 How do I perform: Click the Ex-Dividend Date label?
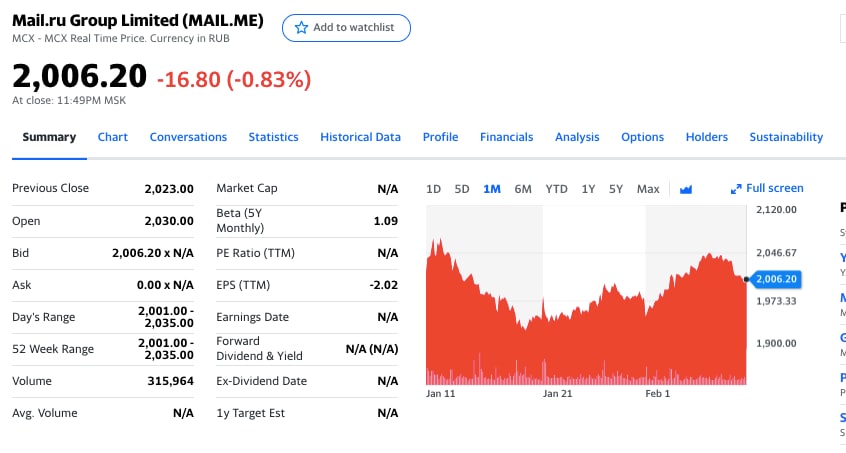click(262, 381)
